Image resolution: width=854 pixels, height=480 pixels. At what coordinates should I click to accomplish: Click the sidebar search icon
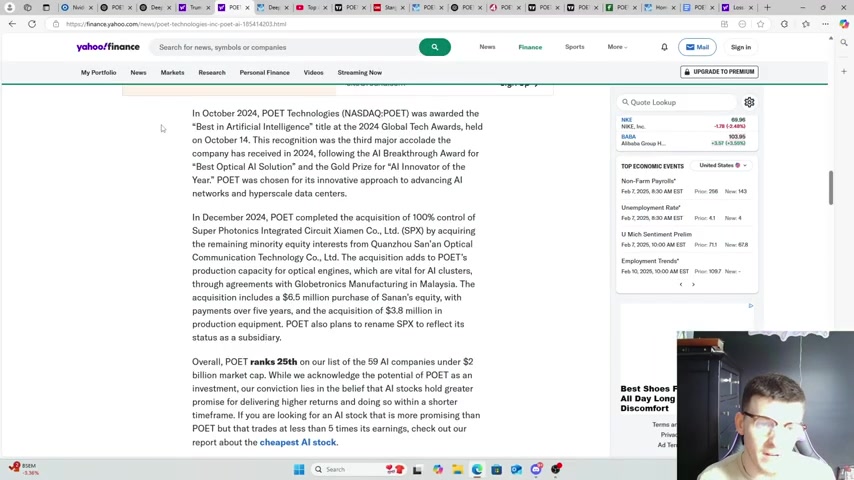coord(844,42)
